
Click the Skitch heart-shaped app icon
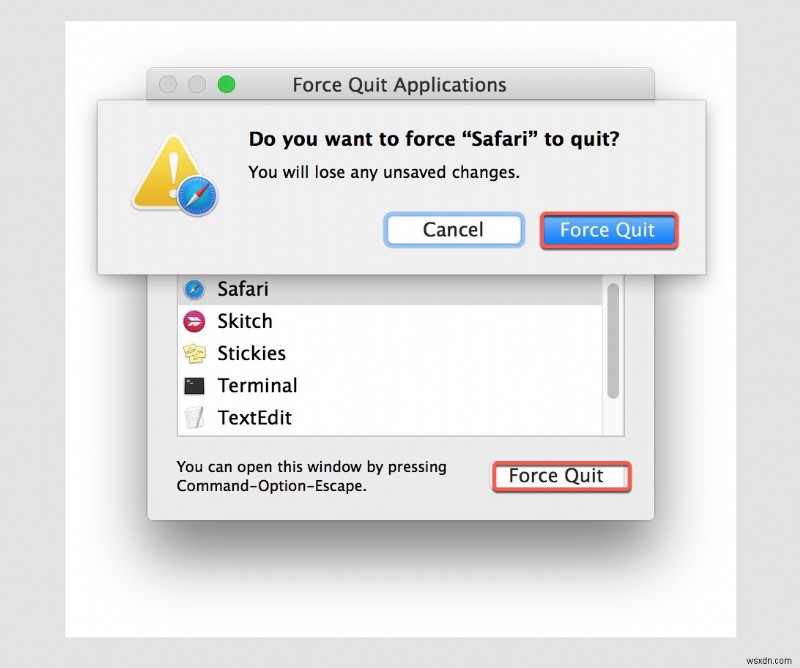tap(196, 321)
